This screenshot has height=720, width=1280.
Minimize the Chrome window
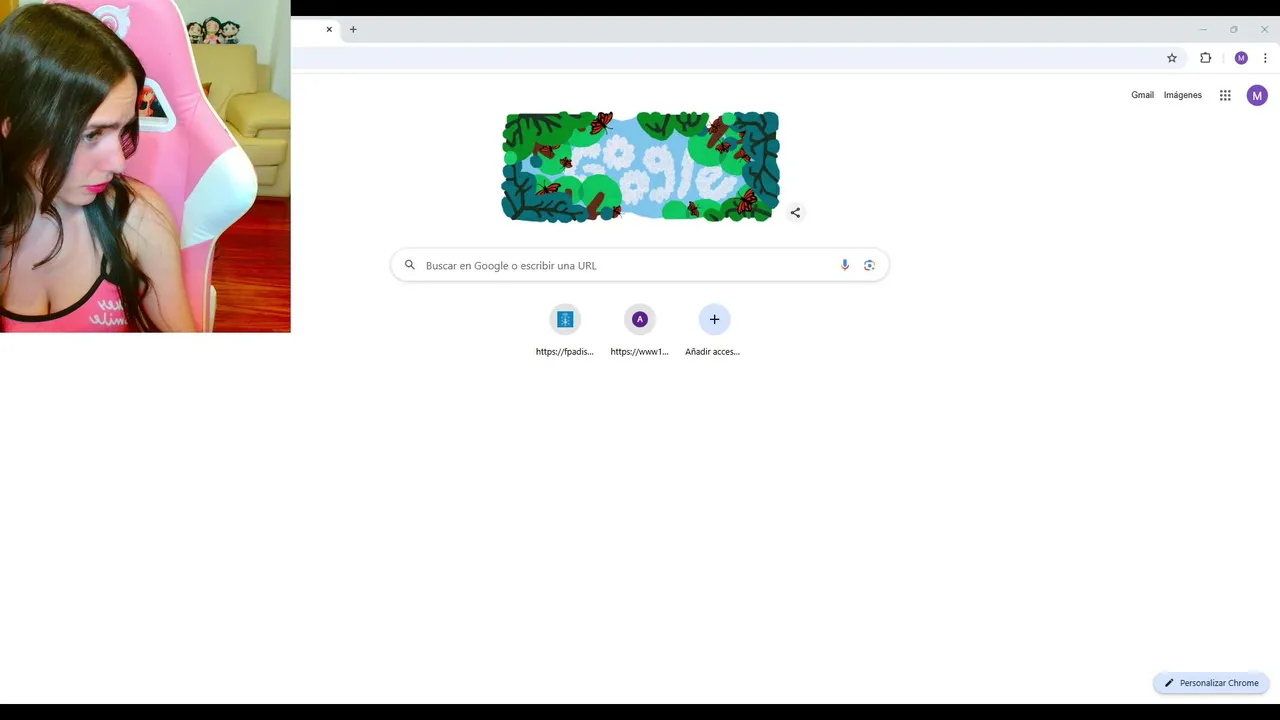[x=1203, y=29]
